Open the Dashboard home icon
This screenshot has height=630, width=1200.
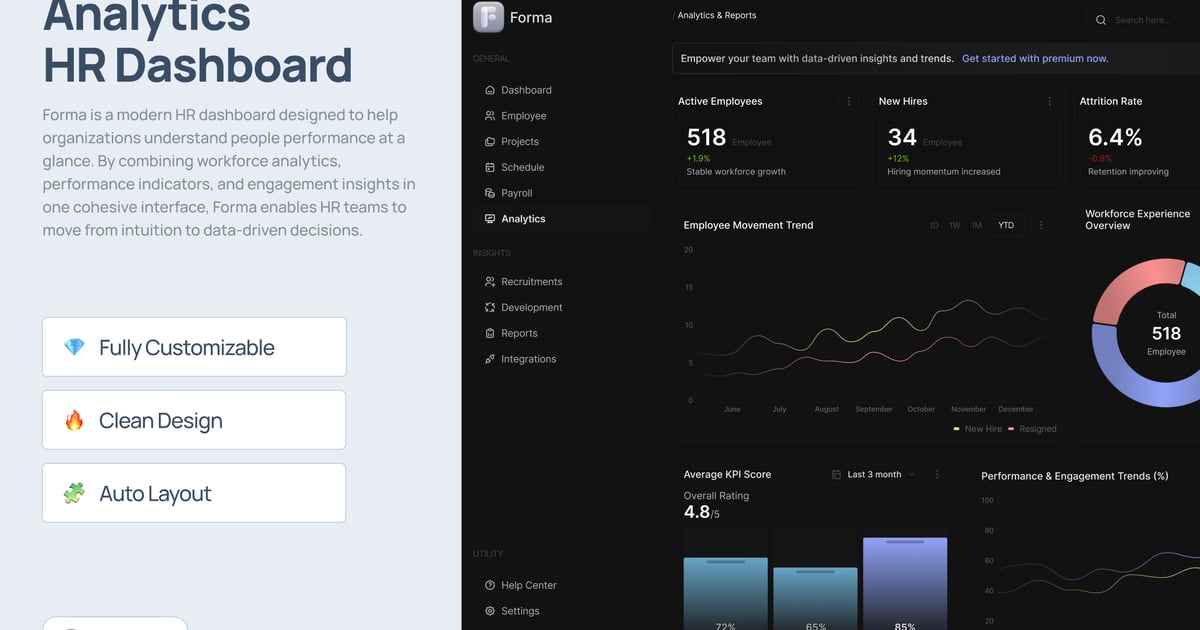pyautogui.click(x=490, y=90)
